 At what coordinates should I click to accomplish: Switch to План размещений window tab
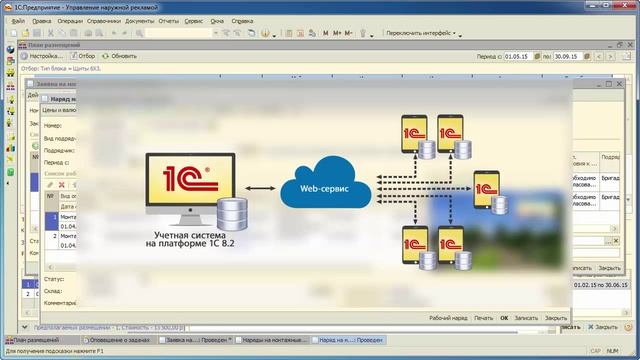tap(42, 340)
